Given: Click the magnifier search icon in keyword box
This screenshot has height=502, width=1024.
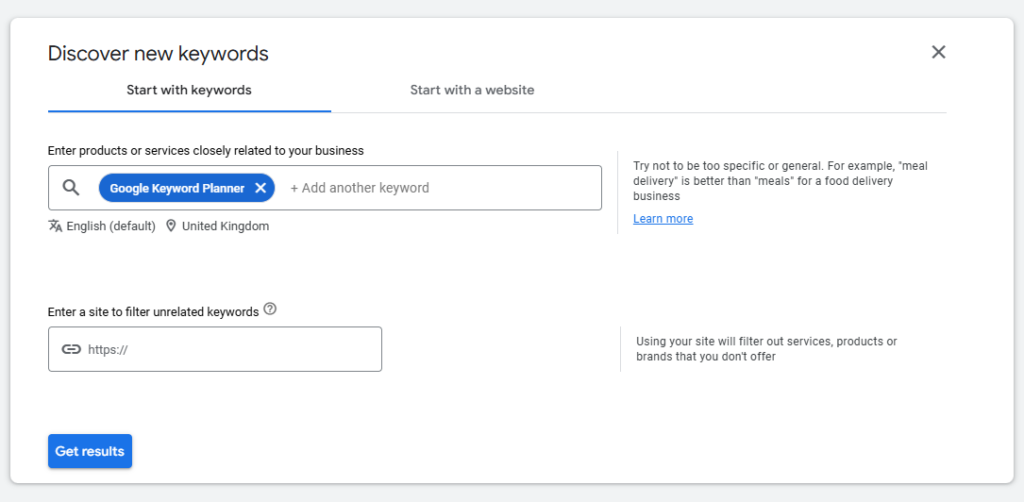Looking at the screenshot, I should [x=71, y=188].
